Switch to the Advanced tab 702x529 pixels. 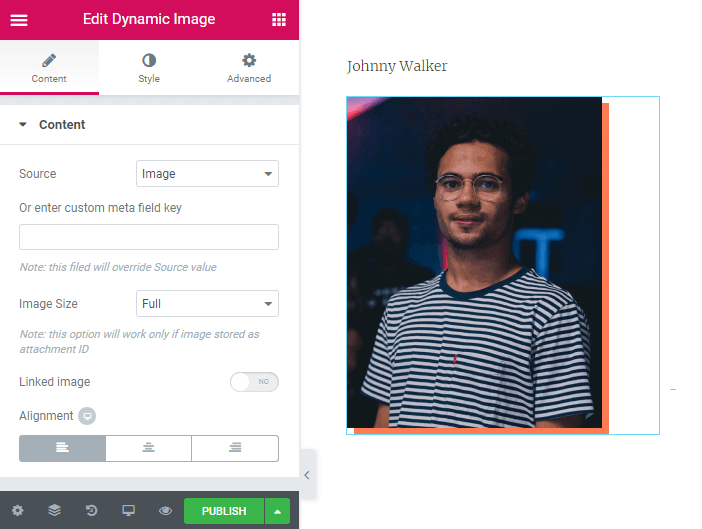click(249, 68)
